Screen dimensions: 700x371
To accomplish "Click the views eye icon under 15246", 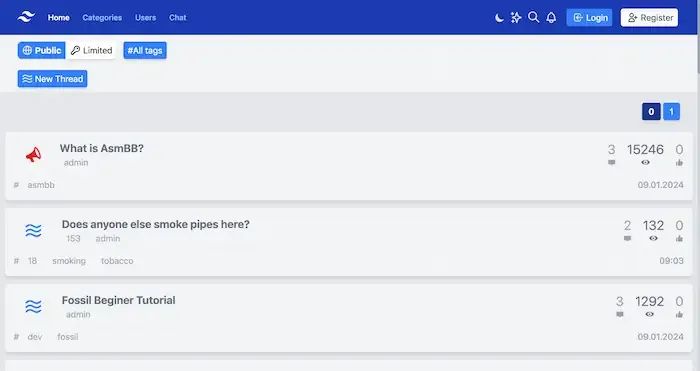I will [645, 163].
